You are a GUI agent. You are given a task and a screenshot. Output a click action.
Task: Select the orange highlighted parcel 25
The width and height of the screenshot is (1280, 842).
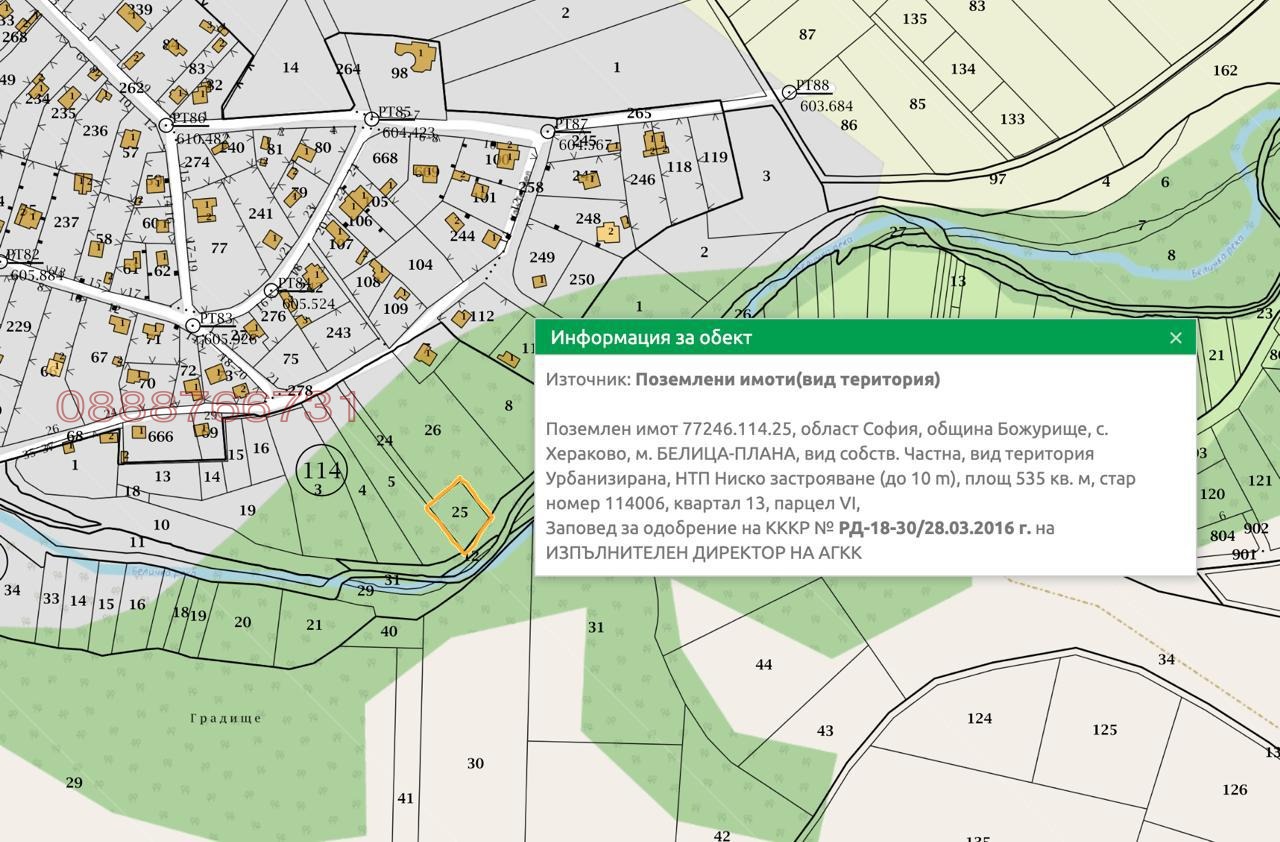point(460,512)
